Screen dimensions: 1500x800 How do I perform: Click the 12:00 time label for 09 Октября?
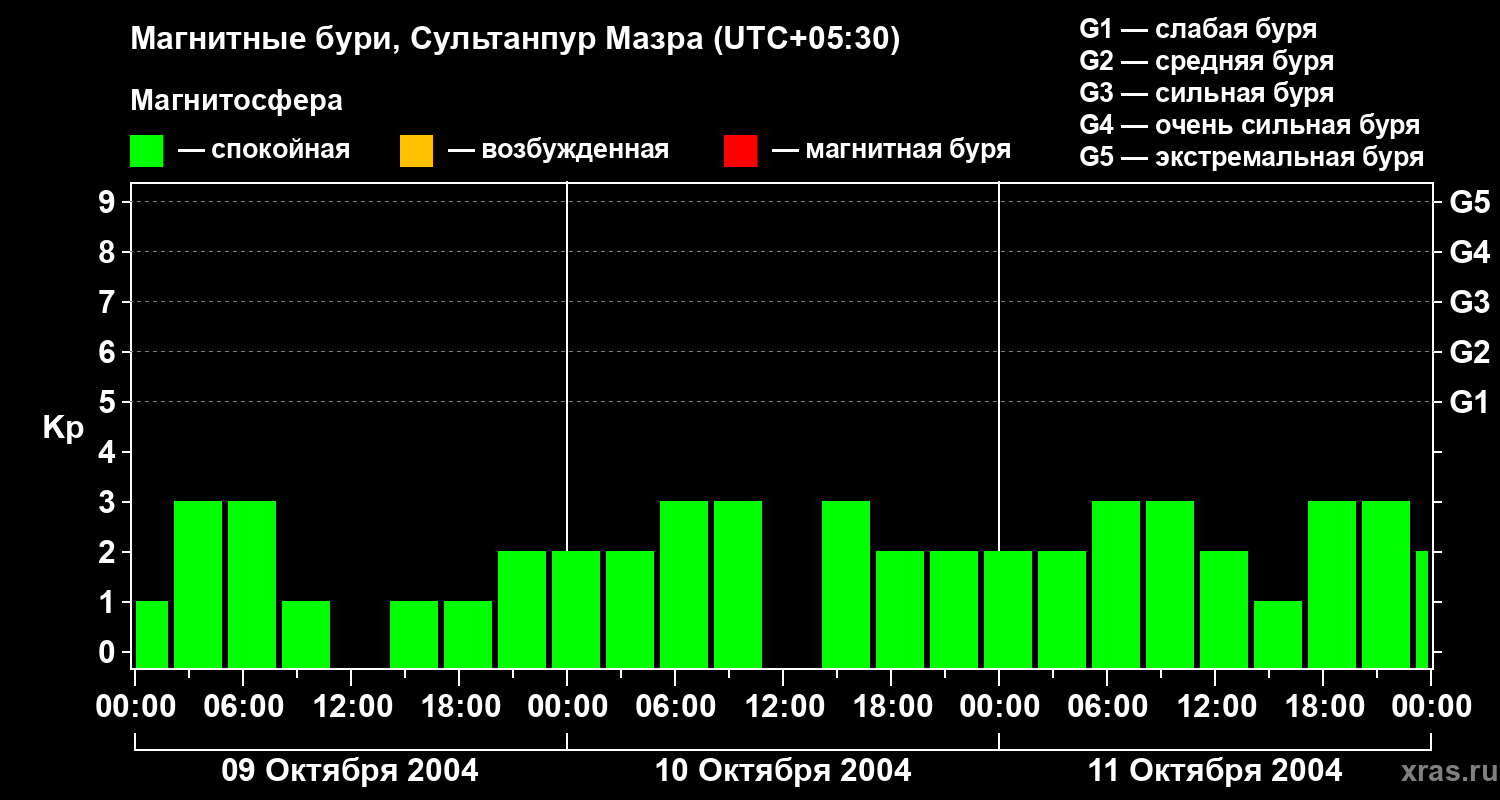coord(351,707)
